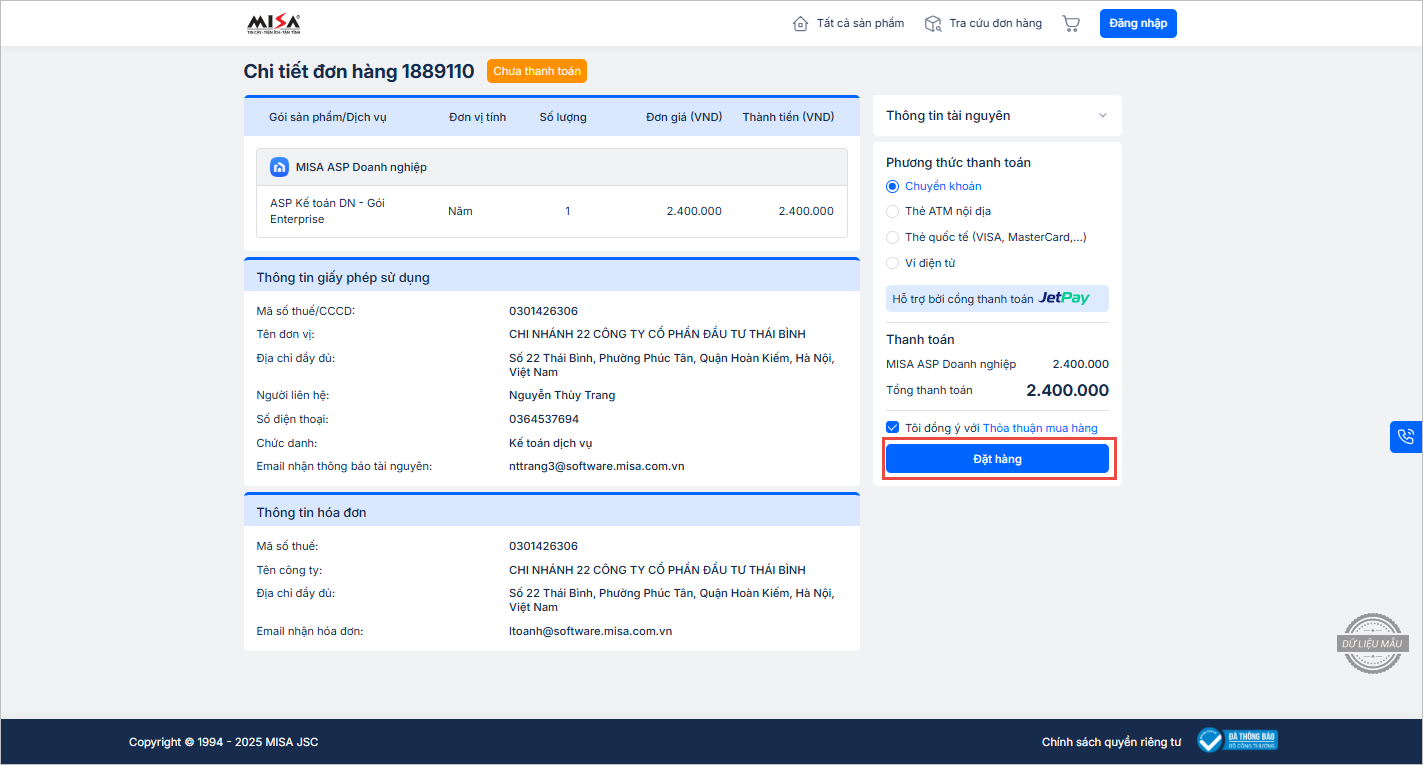
Task: Click the Tổng thanh toán amount 2.400.000
Action: [1067, 391]
